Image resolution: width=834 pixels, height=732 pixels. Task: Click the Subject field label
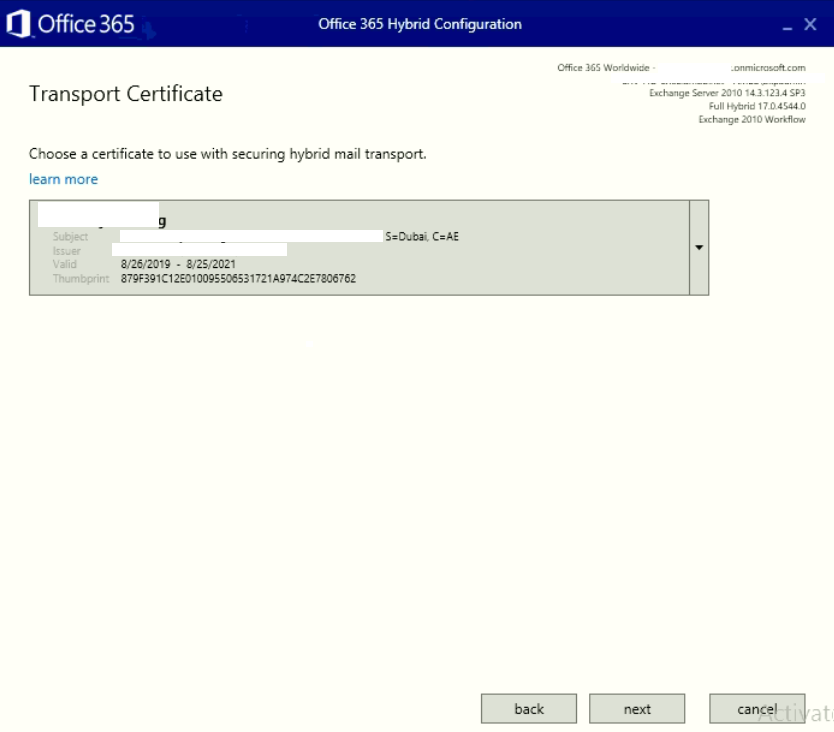70,237
